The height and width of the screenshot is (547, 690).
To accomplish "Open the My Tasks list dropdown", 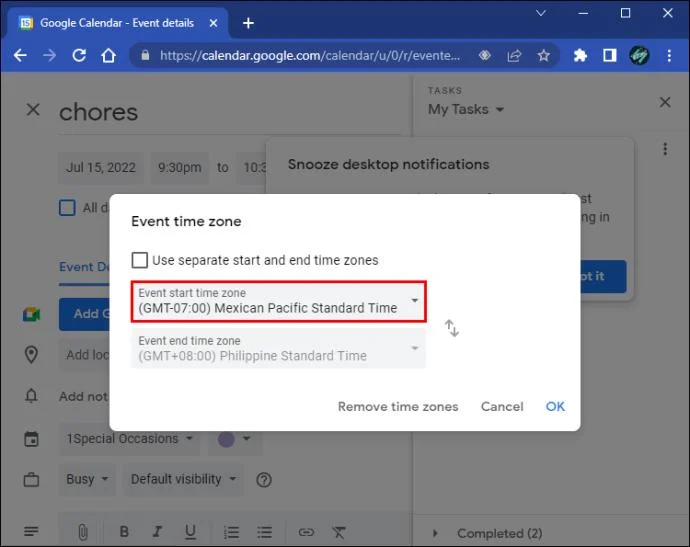I will coord(466,109).
